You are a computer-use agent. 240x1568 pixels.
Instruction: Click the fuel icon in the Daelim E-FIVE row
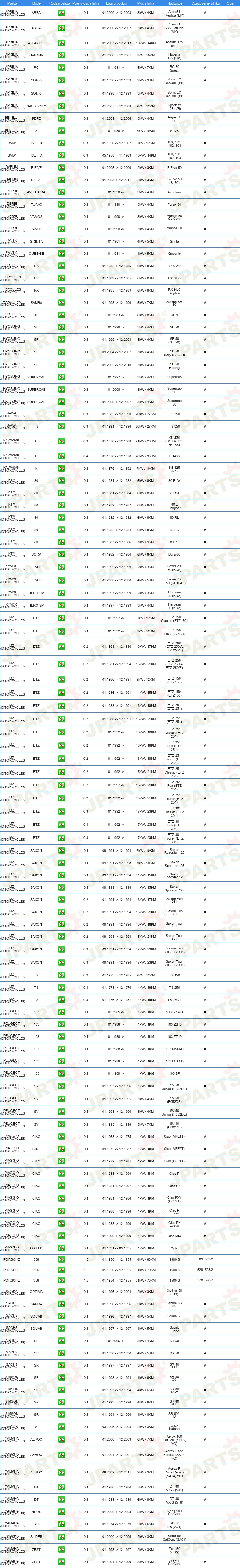[61, 167]
